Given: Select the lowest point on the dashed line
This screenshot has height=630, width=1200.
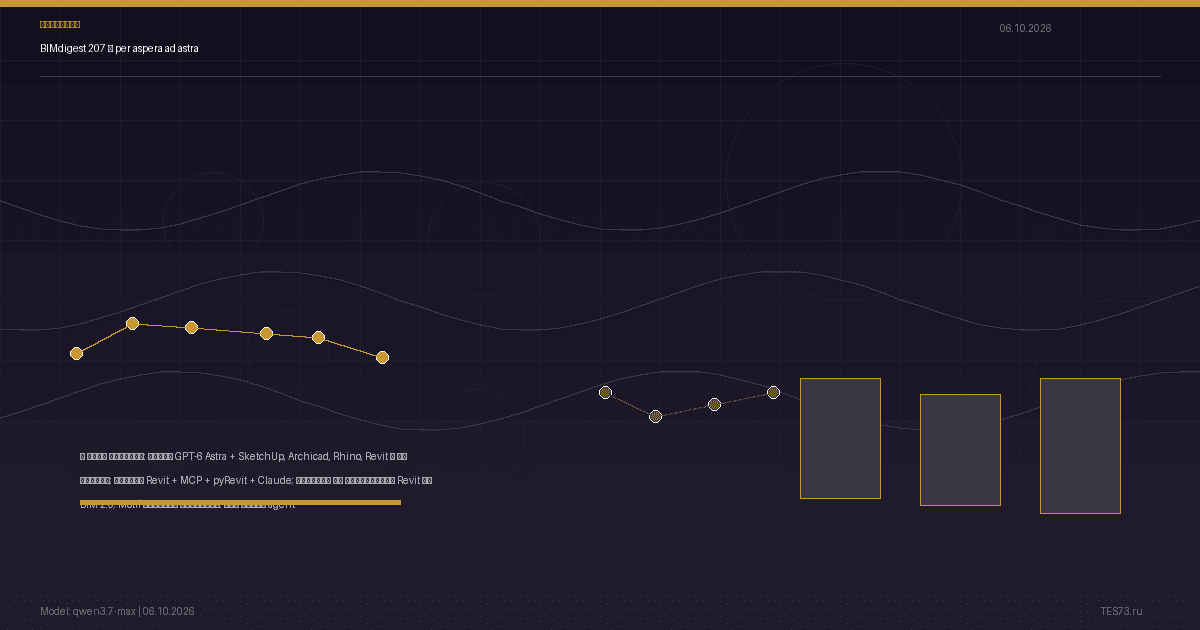Looking at the screenshot, I should click(655, 416).
